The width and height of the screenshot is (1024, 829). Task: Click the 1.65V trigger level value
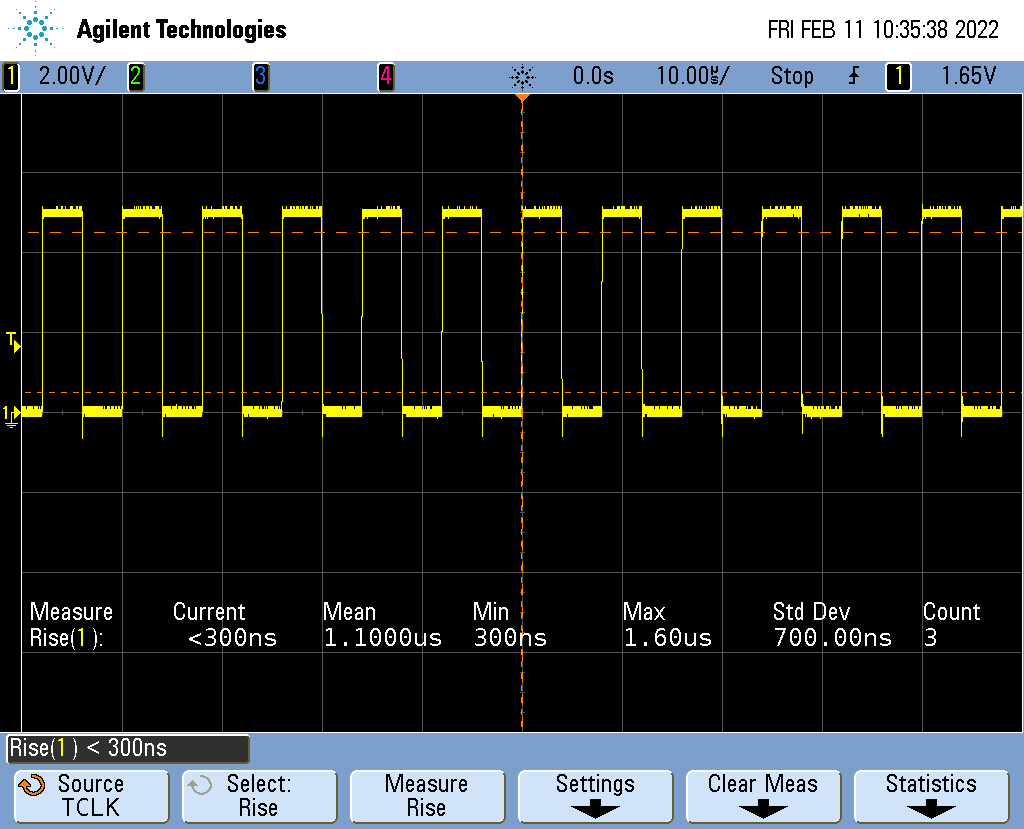click(968, 76)
